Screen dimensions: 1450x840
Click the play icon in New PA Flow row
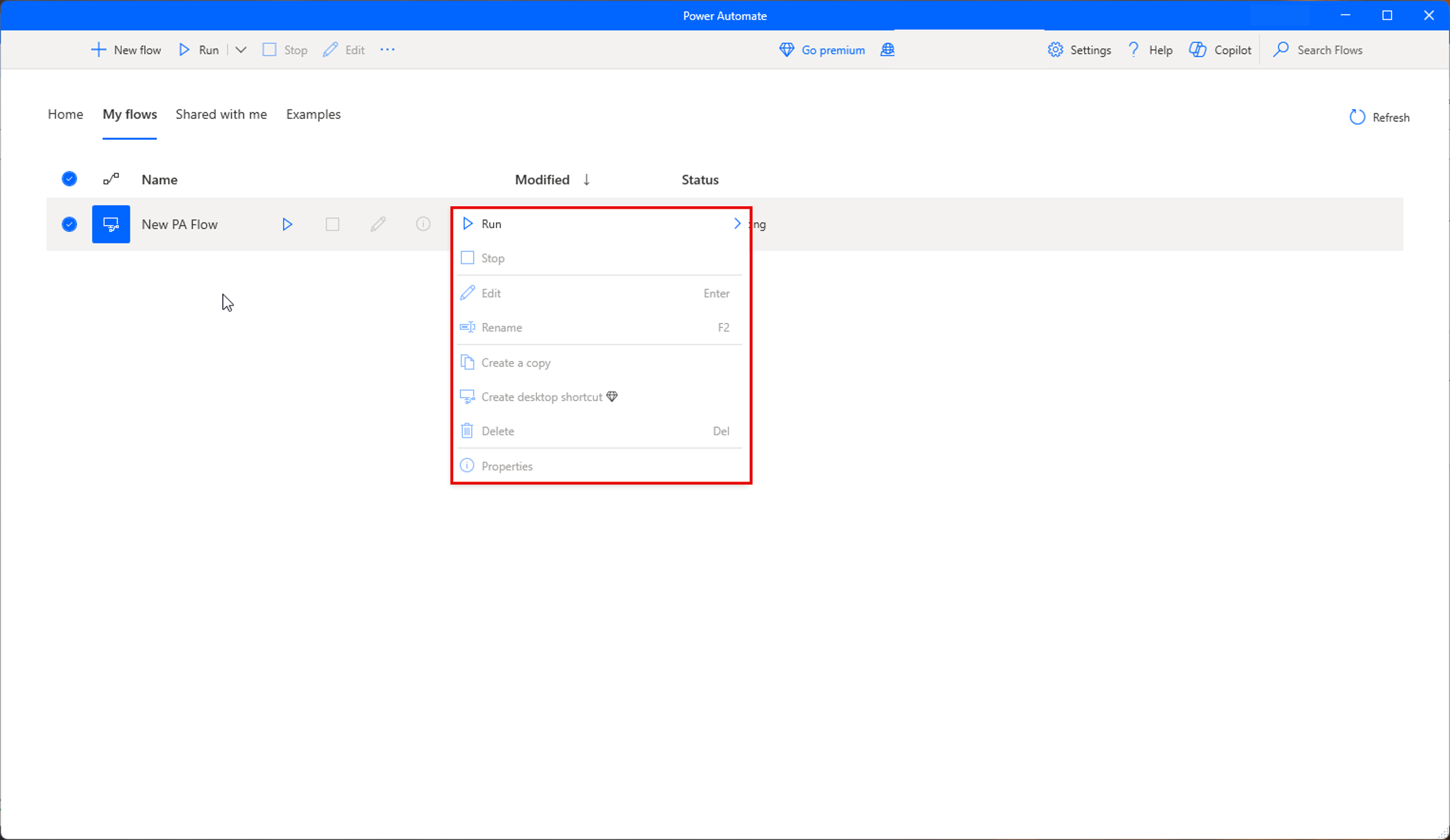tap(287, 224)
